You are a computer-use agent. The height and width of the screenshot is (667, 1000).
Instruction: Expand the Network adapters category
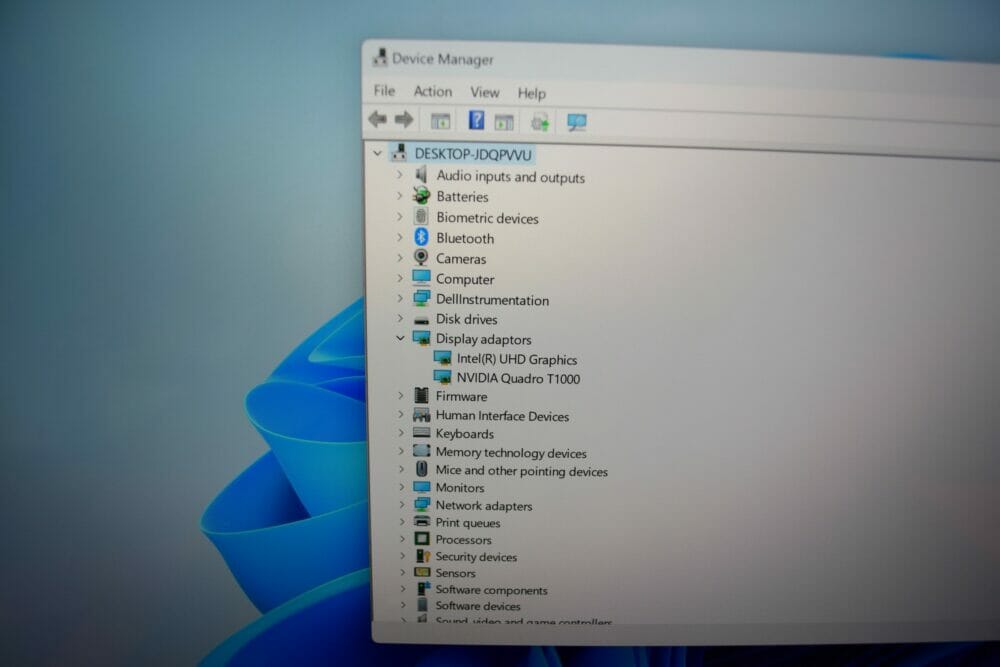point(401,504)
